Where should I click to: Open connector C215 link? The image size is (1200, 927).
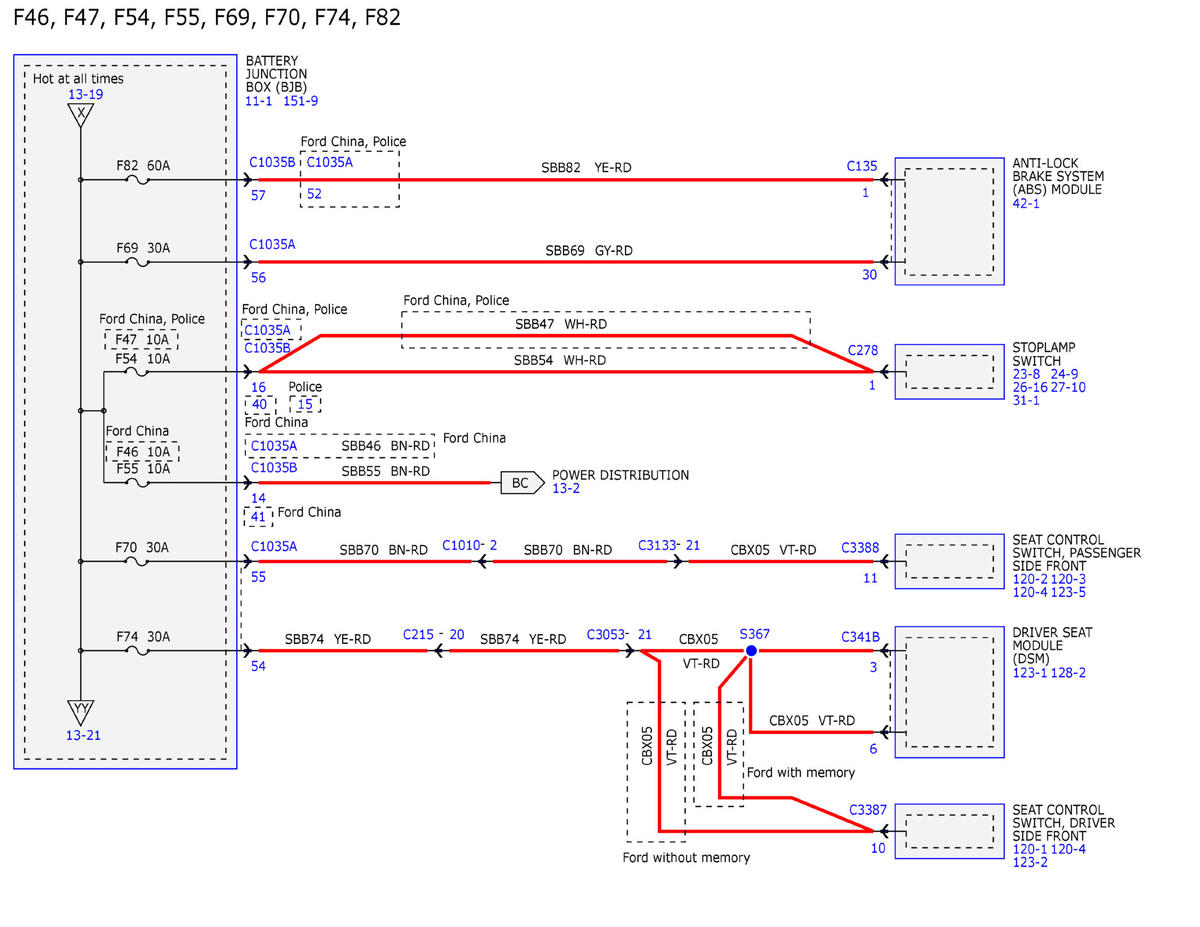click(x=419, y=634)
